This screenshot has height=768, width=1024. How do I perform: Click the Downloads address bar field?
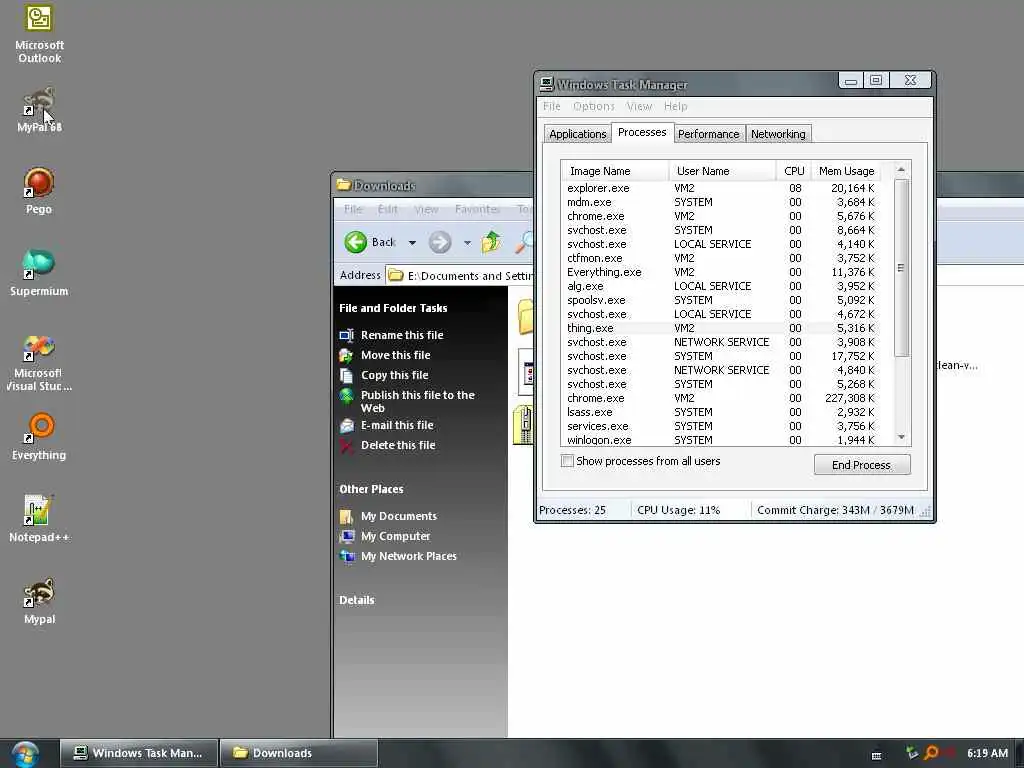pyautogui.click(x=460, y=276)
